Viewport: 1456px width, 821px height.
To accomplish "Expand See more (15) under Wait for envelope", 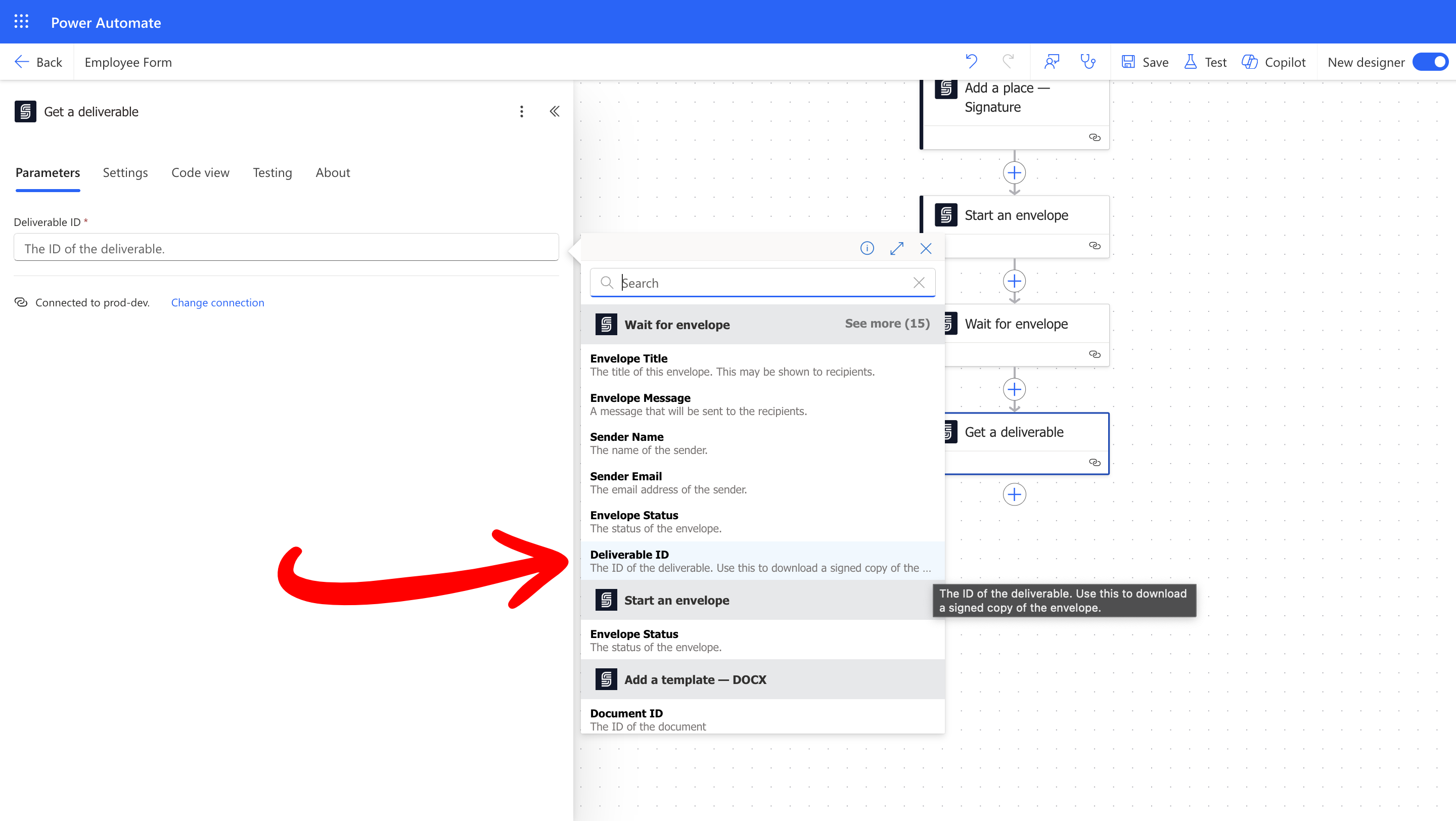I will [x=887, y=324].
